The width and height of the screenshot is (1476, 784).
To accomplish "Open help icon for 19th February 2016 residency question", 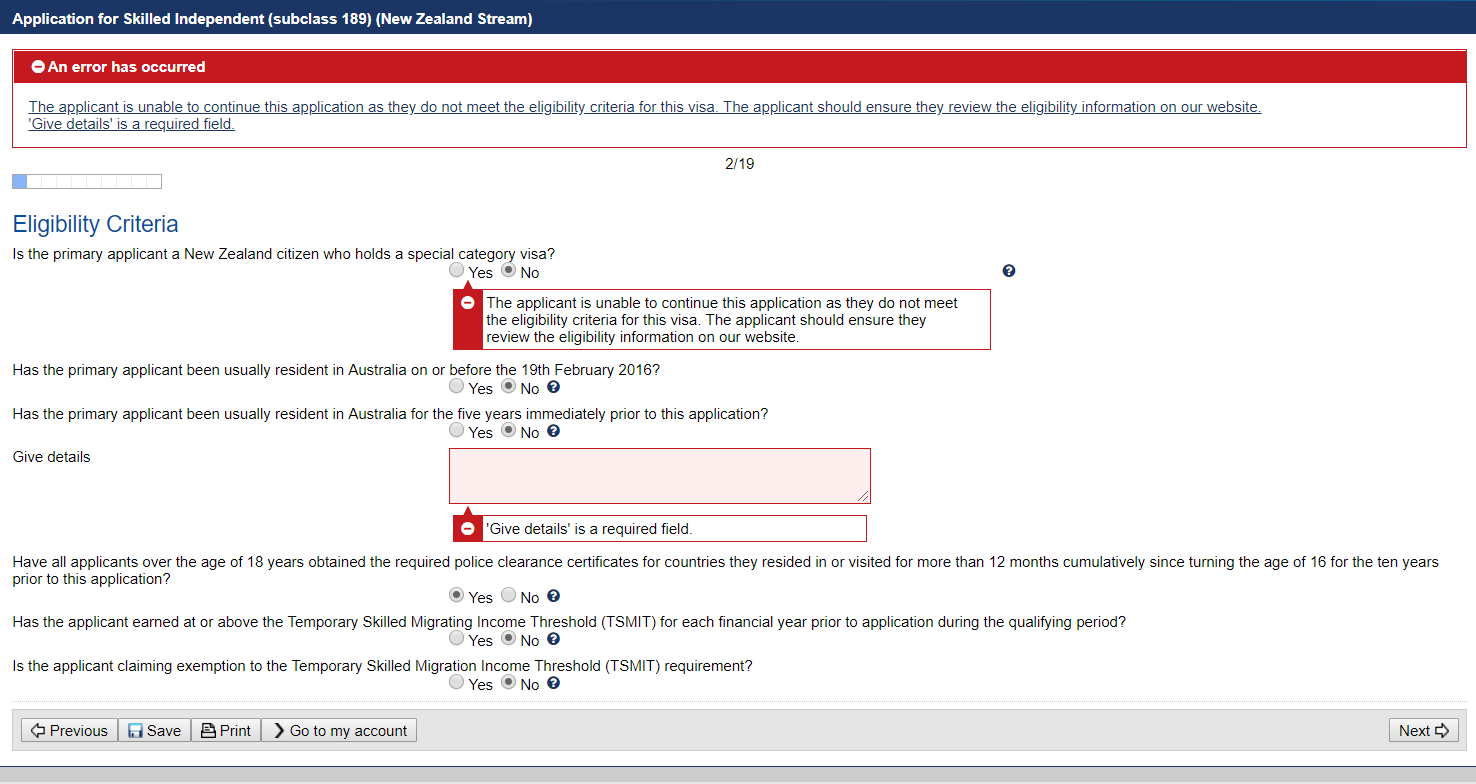I will point(553,387).
